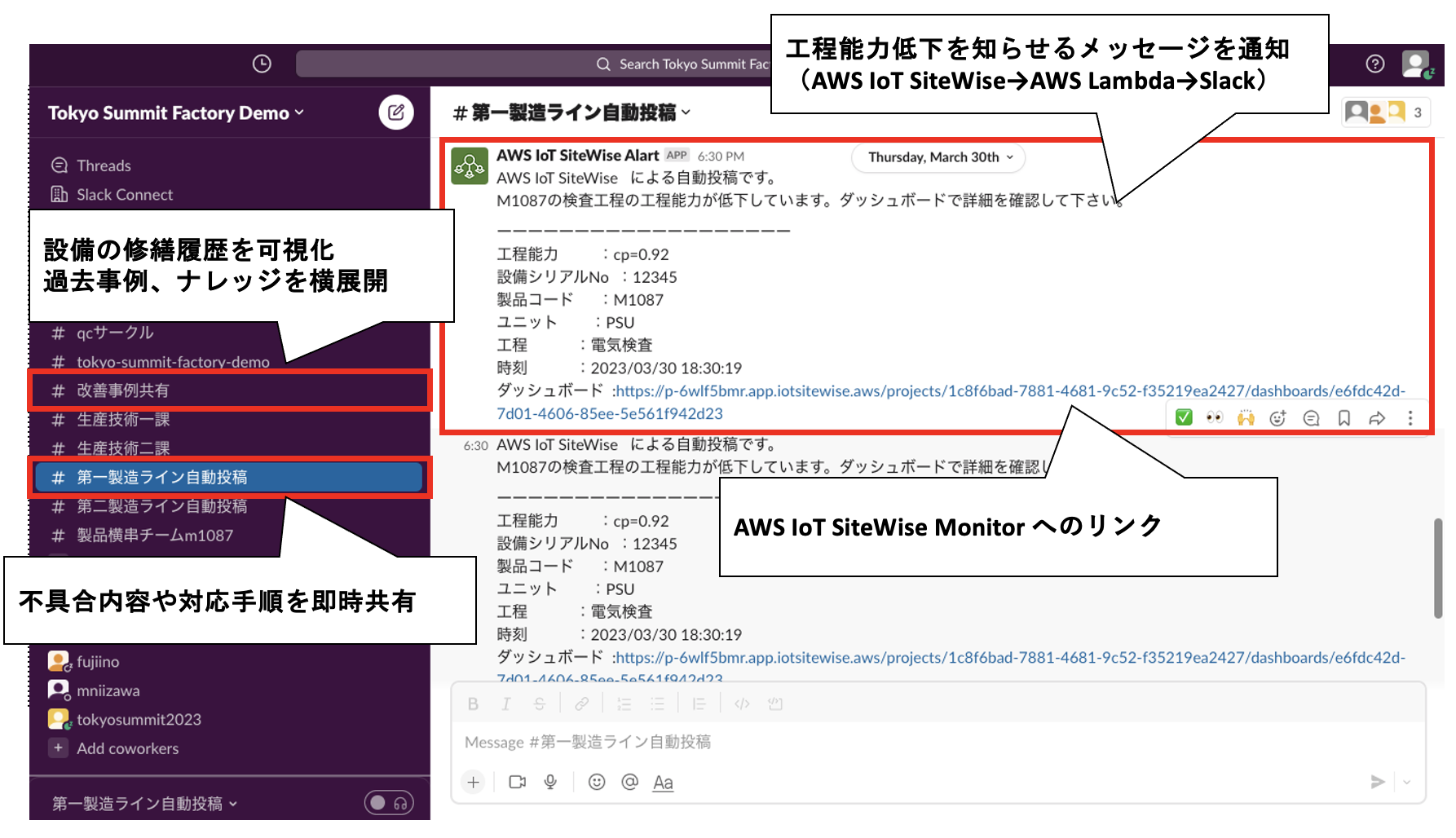1456x838 pixels.
Task: Open channel details from the header name
Action: (x=572, y=112)
